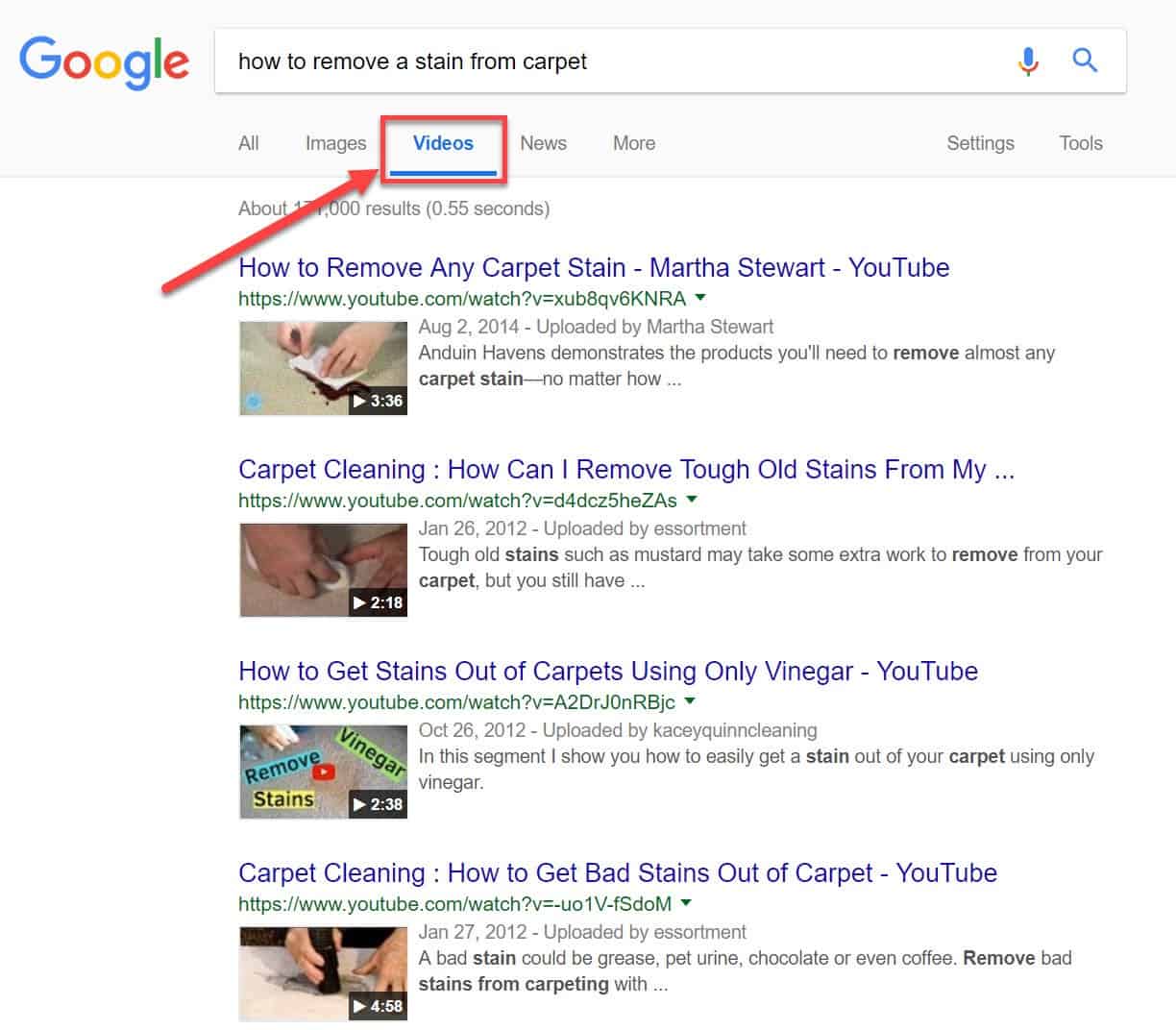Click "Aug 2, 2014 - Uploaded by Martha Stewart"

point(596,327)
